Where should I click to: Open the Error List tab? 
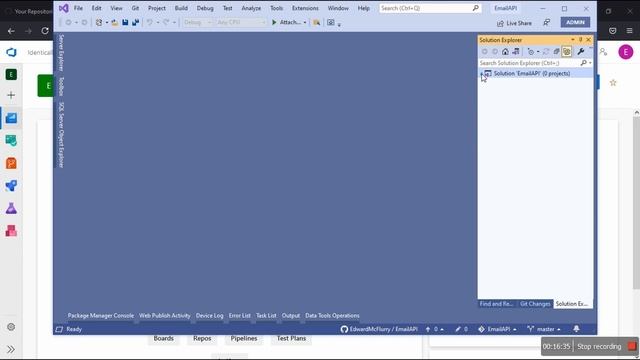click(x=240, y=316)
